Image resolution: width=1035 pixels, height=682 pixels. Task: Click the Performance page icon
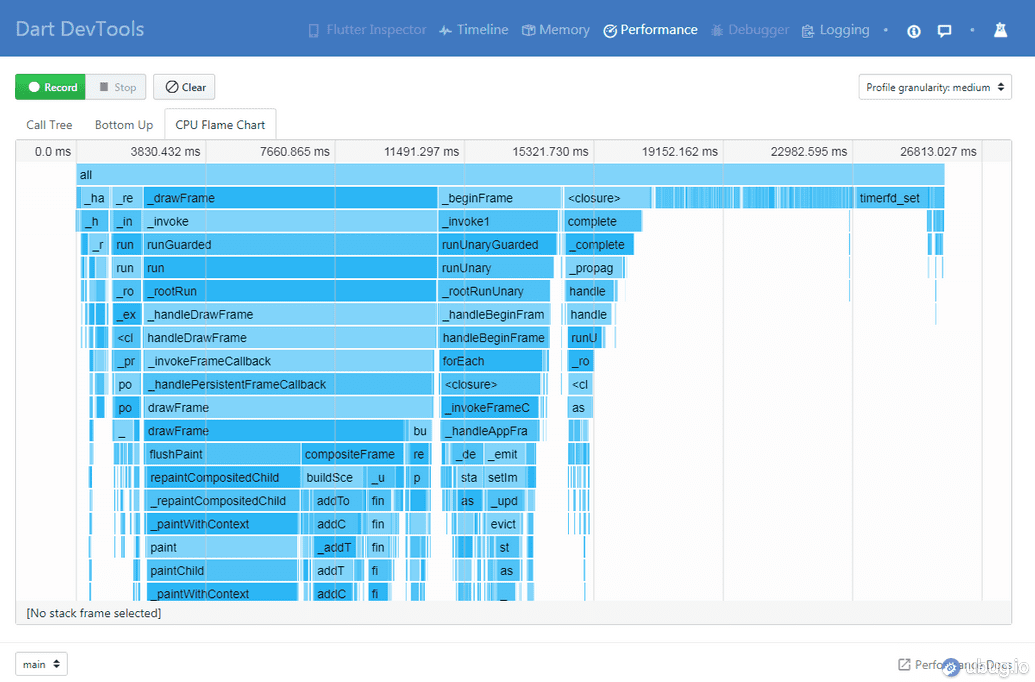[610, 31]
